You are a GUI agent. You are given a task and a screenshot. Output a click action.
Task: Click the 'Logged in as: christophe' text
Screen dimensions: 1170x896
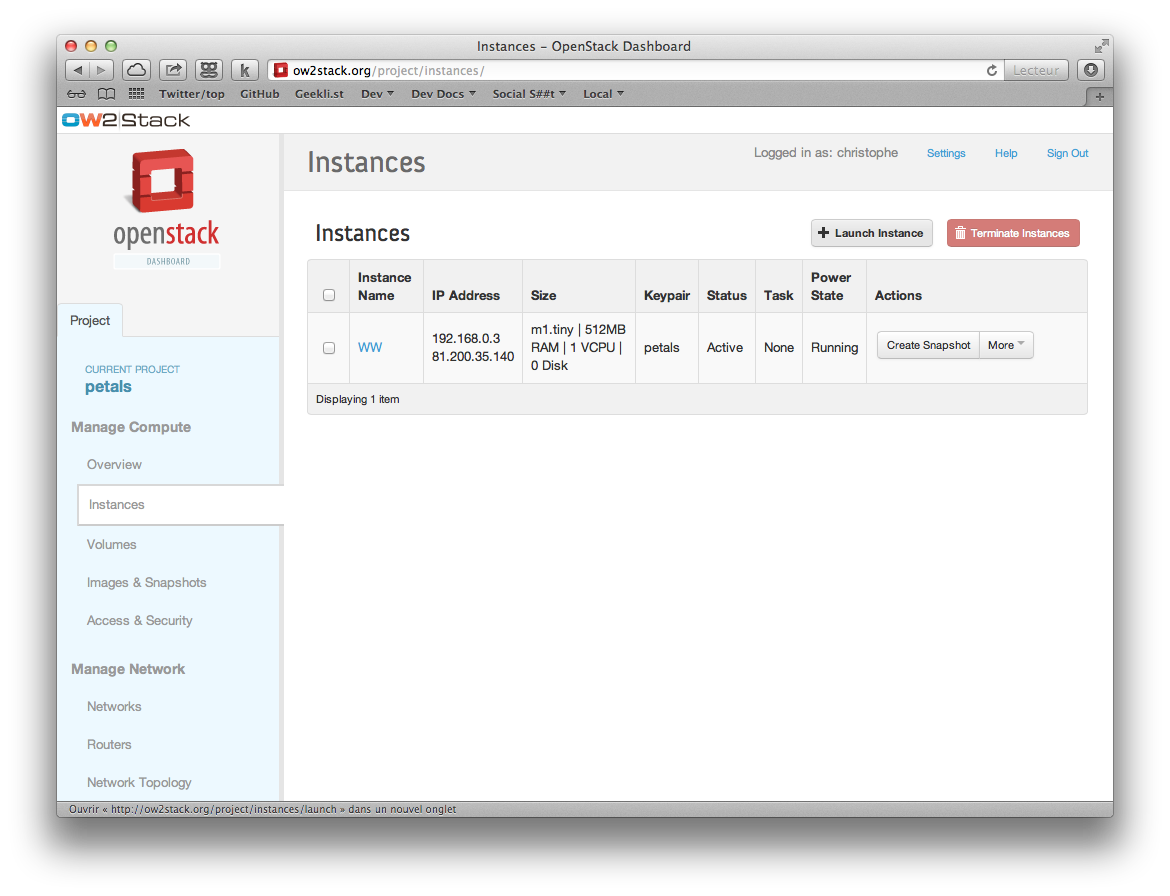[825, 153]
